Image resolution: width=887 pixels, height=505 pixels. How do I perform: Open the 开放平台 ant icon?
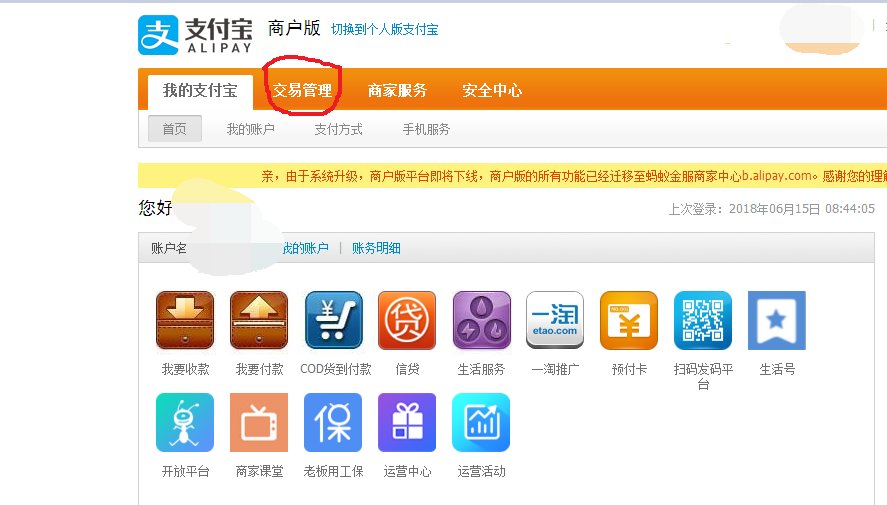pos(185,422)
